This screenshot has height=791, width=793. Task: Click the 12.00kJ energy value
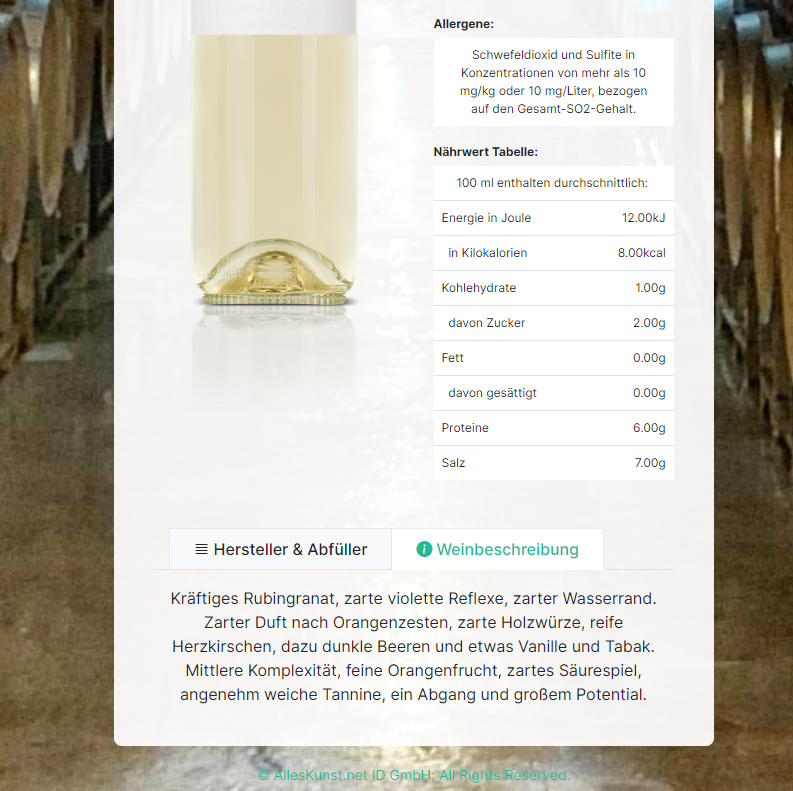(643, 218)
